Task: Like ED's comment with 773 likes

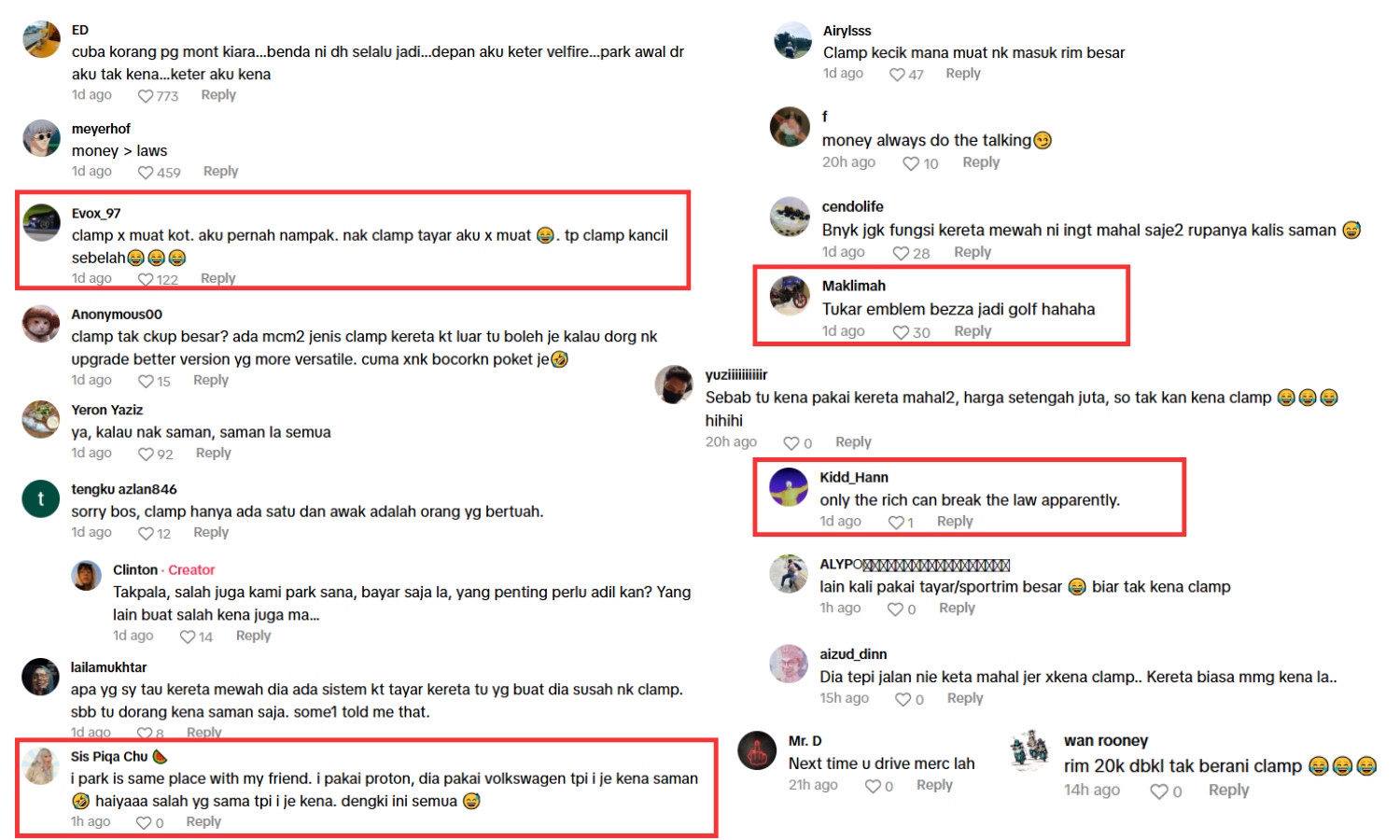Action: tap(146, 96)
